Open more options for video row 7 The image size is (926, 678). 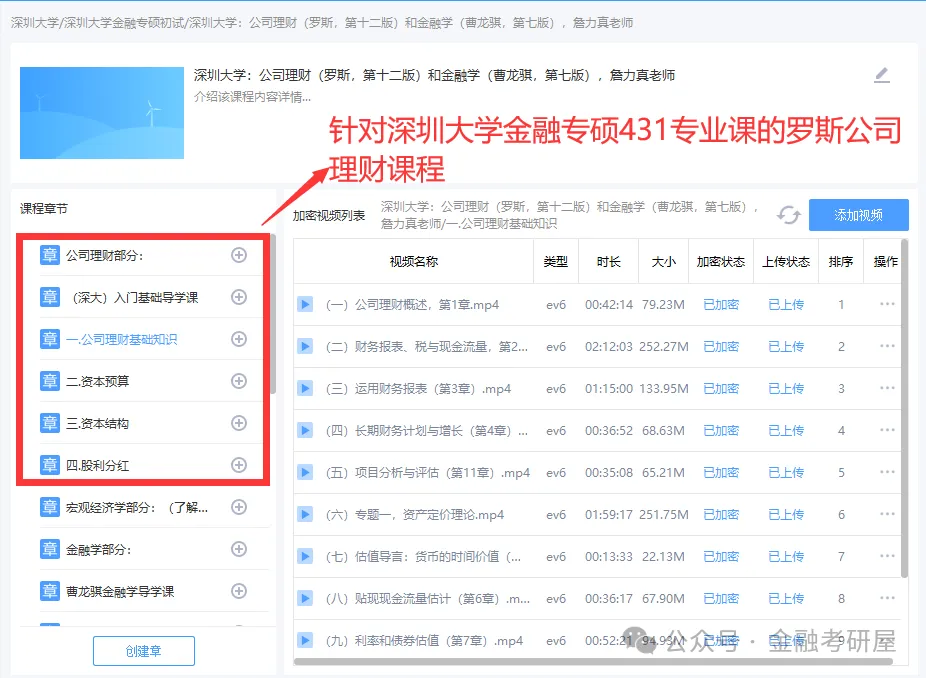(x=887, y=556)
